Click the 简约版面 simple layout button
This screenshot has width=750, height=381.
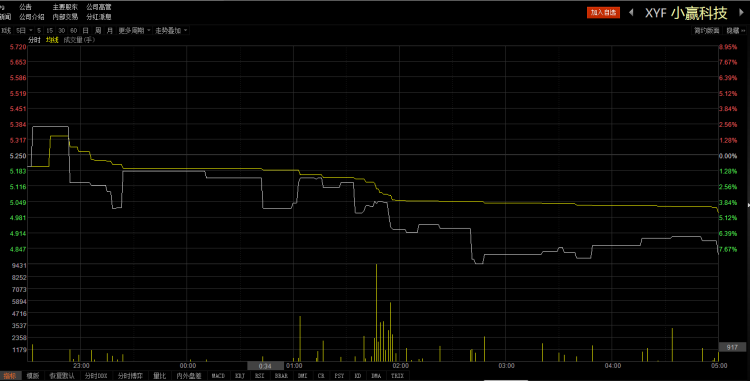coord(706,31)
